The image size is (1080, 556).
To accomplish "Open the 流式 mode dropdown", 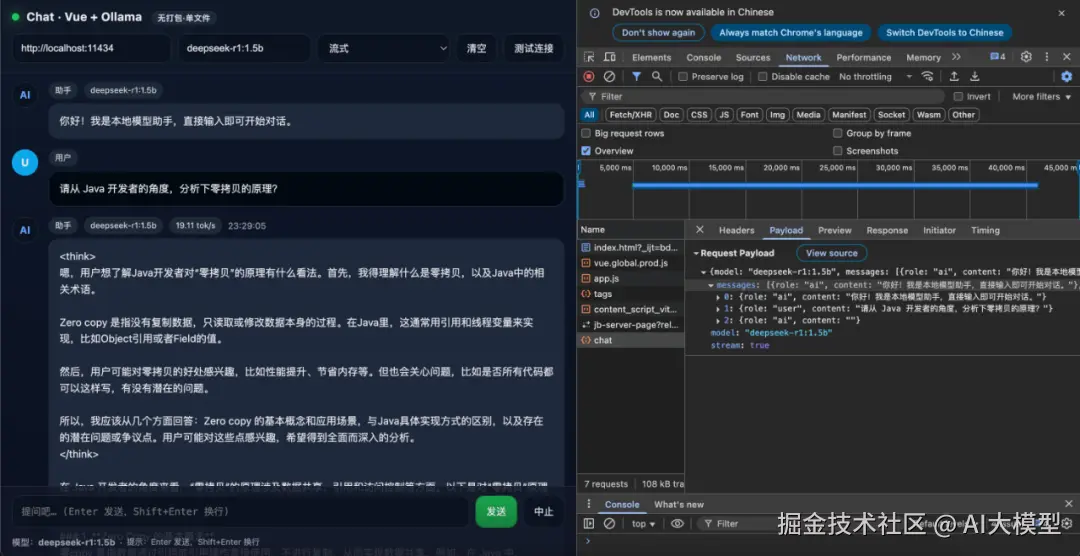I will pyautogui.click(x=384, y=48).
